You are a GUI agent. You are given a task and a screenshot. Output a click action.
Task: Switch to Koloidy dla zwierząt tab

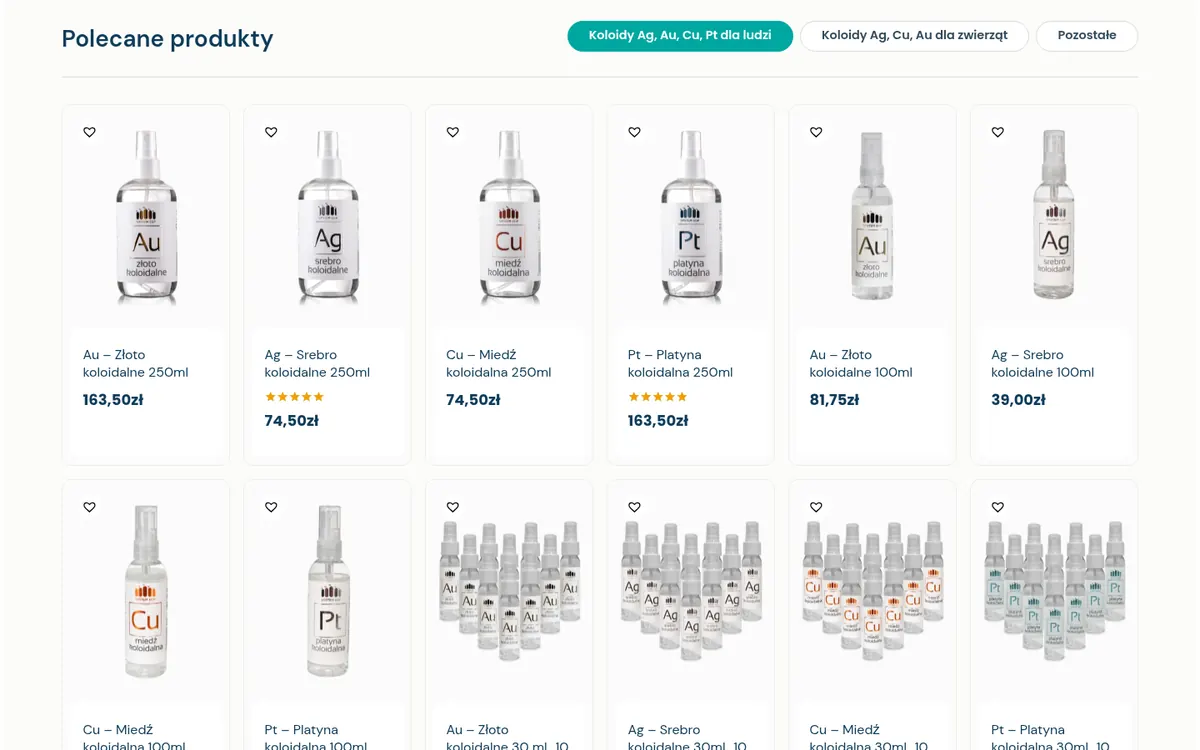(914, 36)
